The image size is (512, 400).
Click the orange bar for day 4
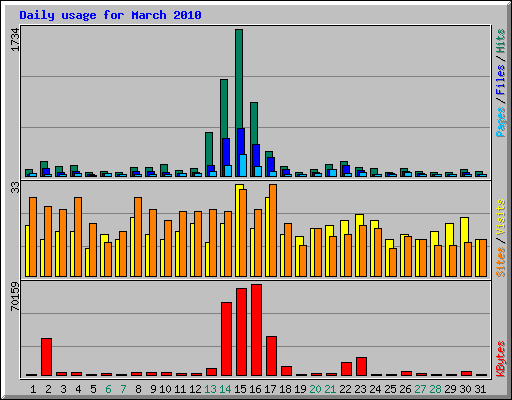[x=78, y=237]
